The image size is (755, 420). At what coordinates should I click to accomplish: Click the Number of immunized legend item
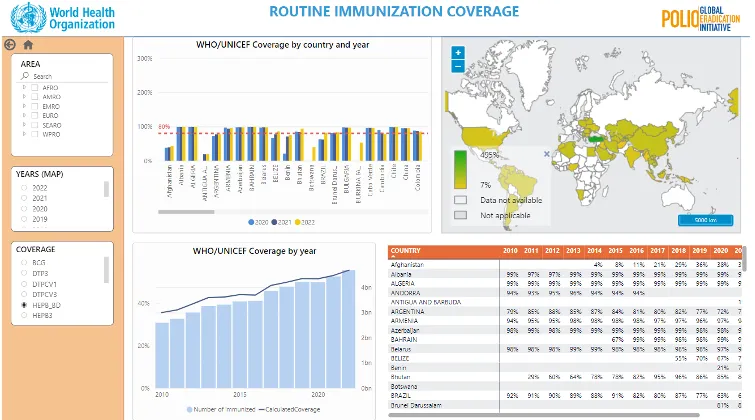221,409
